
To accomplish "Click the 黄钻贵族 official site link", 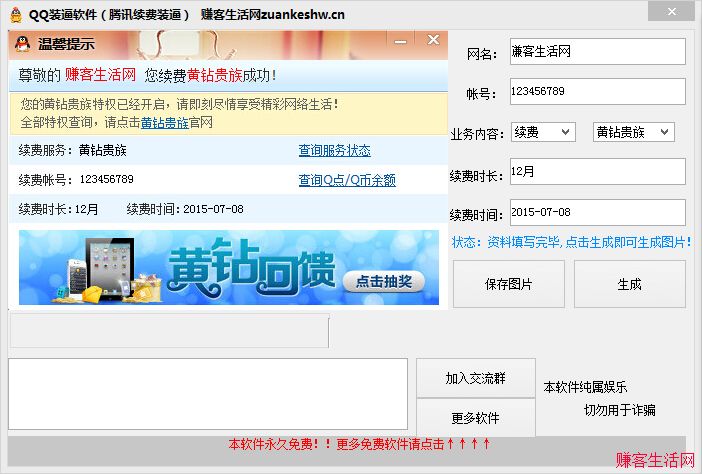I will tap(165, 123).
